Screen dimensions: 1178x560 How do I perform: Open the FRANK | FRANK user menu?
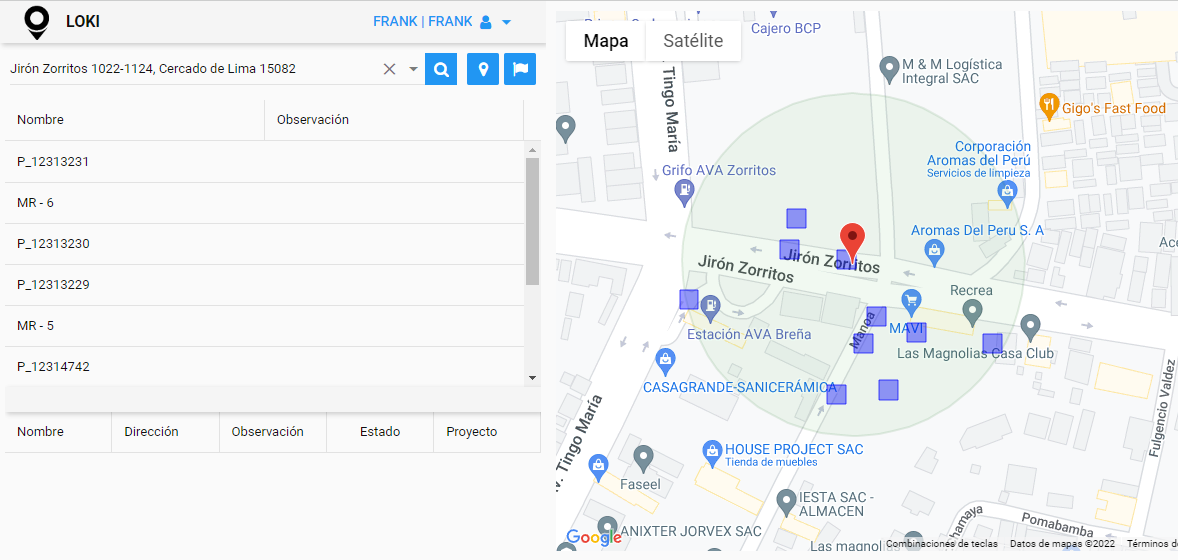click(x=442, y=22)
